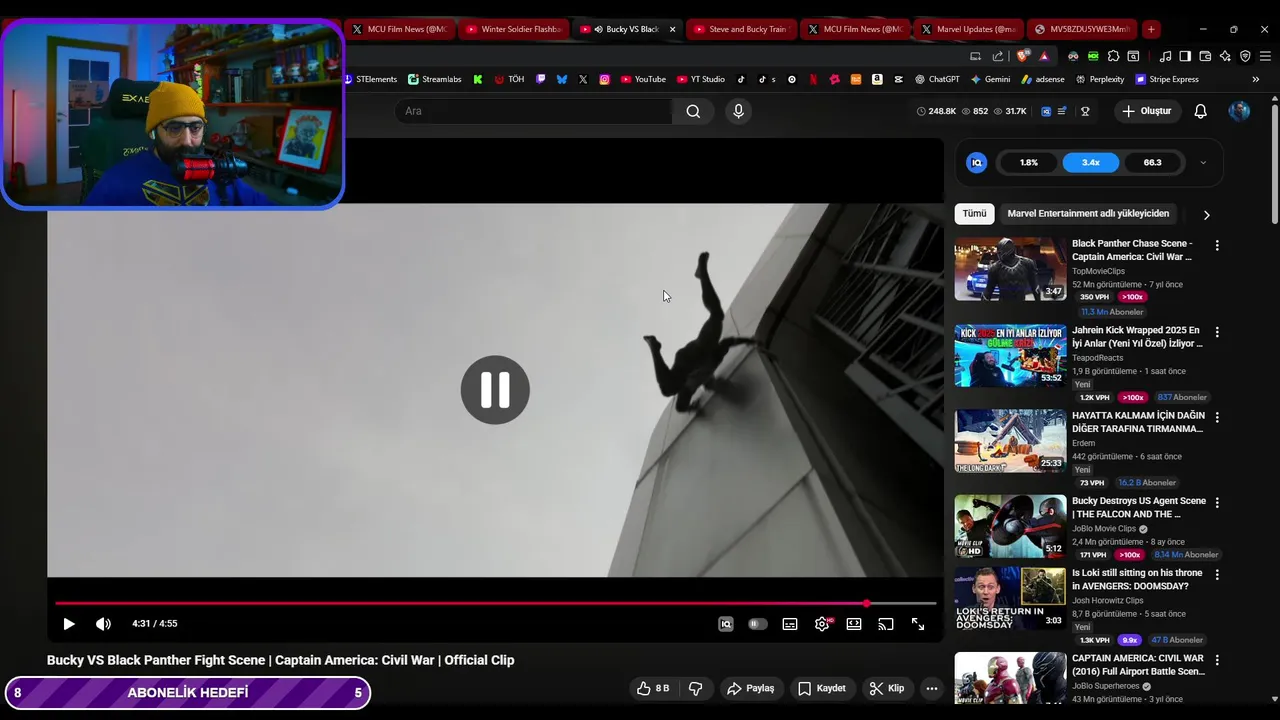Click Kaydet to save video

(822, 688)
